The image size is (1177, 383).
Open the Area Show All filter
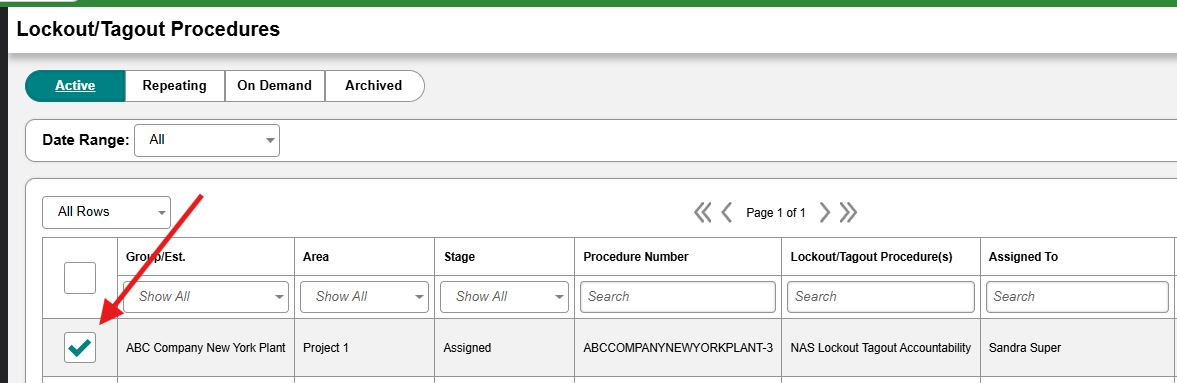click(364, 297)
